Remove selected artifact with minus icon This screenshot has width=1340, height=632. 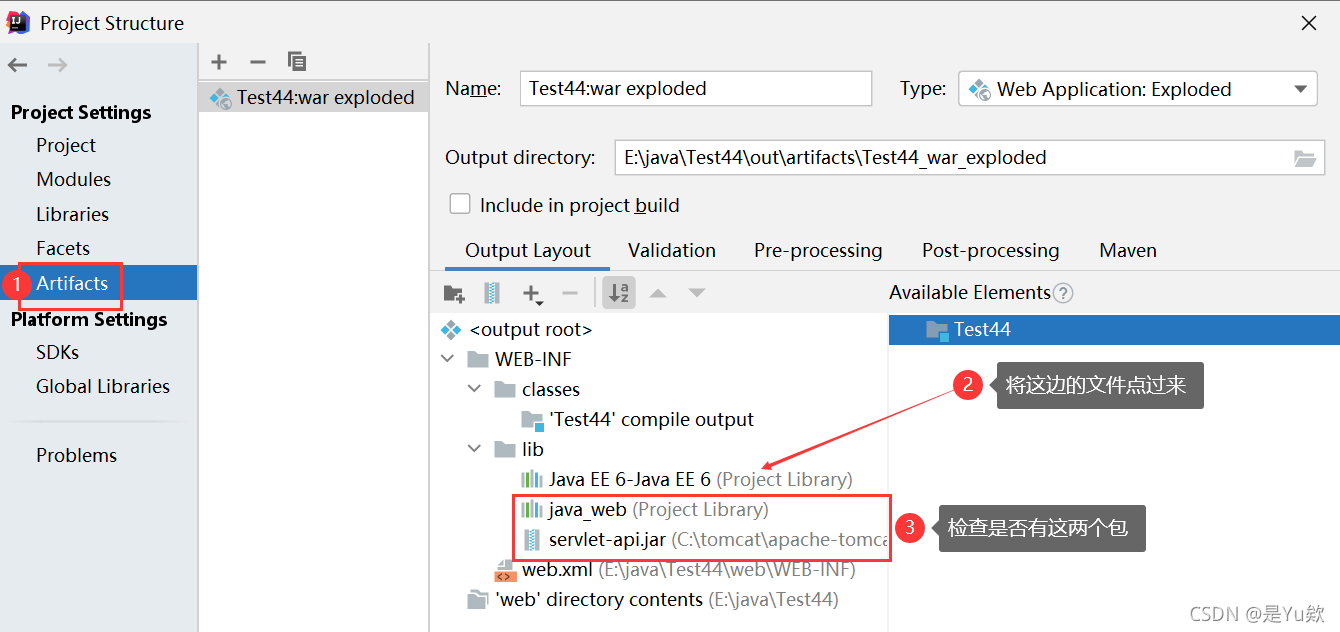pos(257,62)
